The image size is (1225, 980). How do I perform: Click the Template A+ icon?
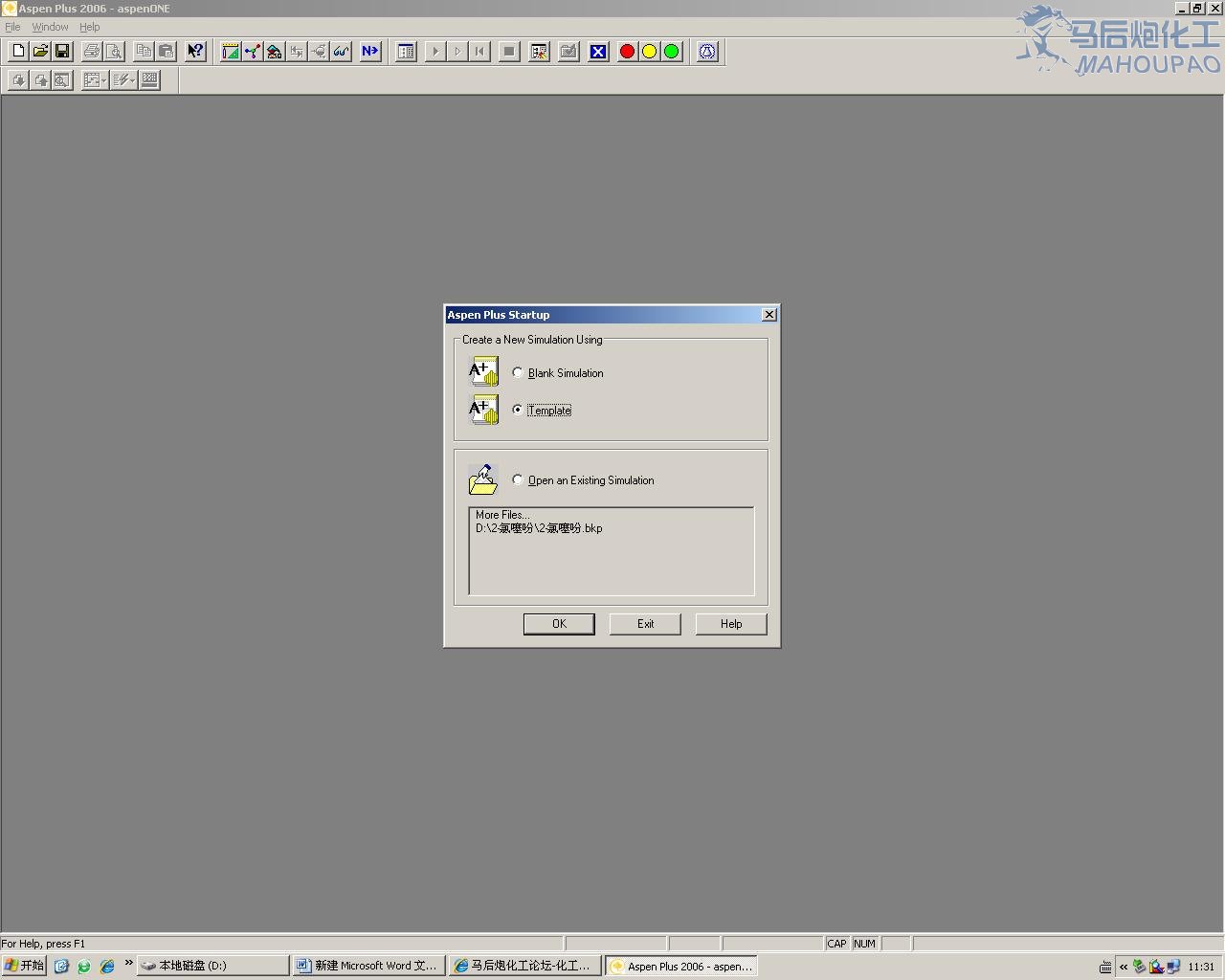pyautogui.click(x=483, y=410)
